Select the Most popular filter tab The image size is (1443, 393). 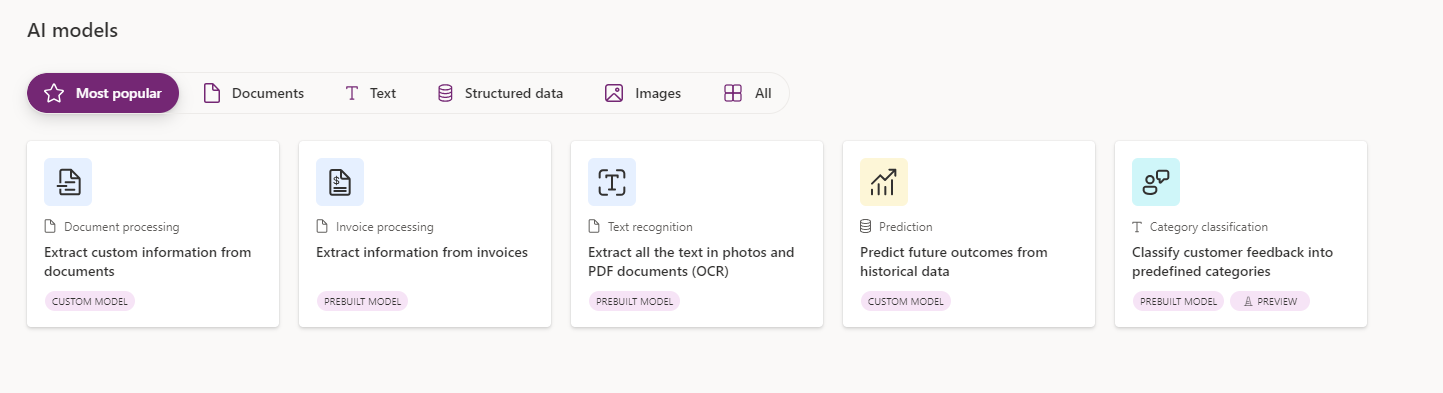pyautogui.click(x=103, y=93)
